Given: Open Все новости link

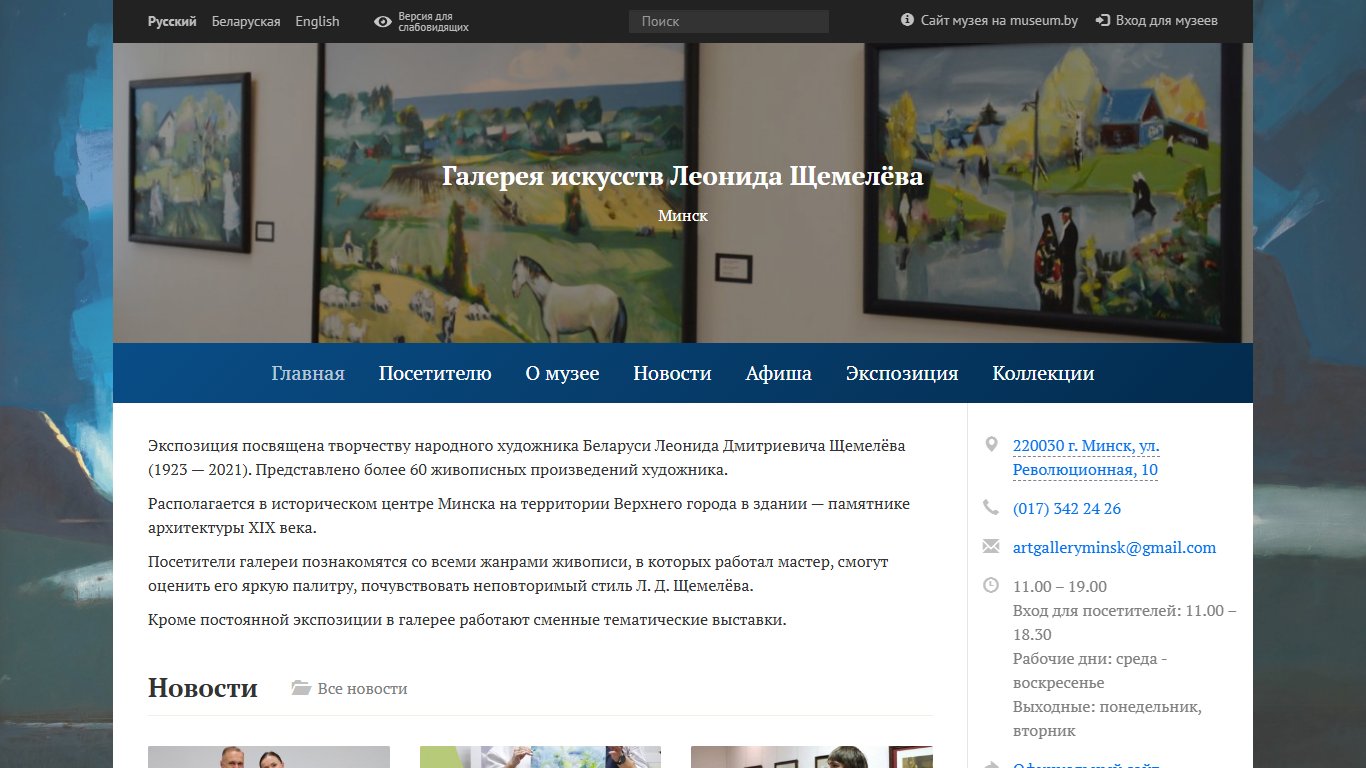Looking at the screenshot, I should tap(362, 688).
